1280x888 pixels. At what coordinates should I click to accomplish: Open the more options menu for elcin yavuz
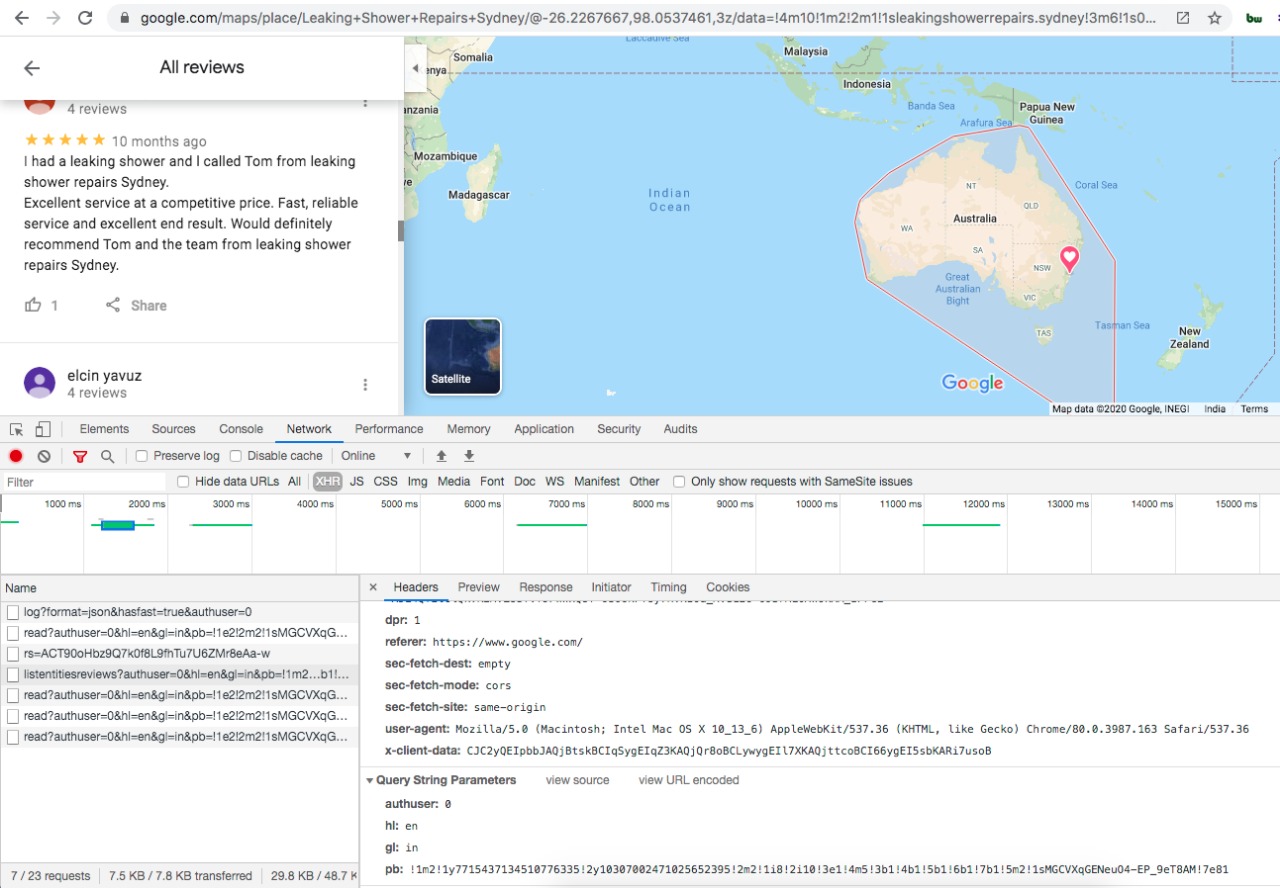click(x=365, y=385)
